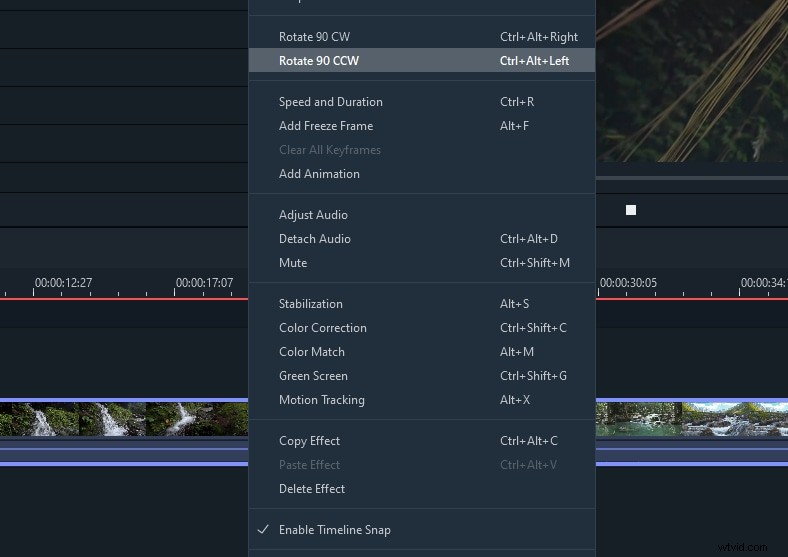Start Motion Tracking on the clip
788x557 pixels.
point(321,400)
